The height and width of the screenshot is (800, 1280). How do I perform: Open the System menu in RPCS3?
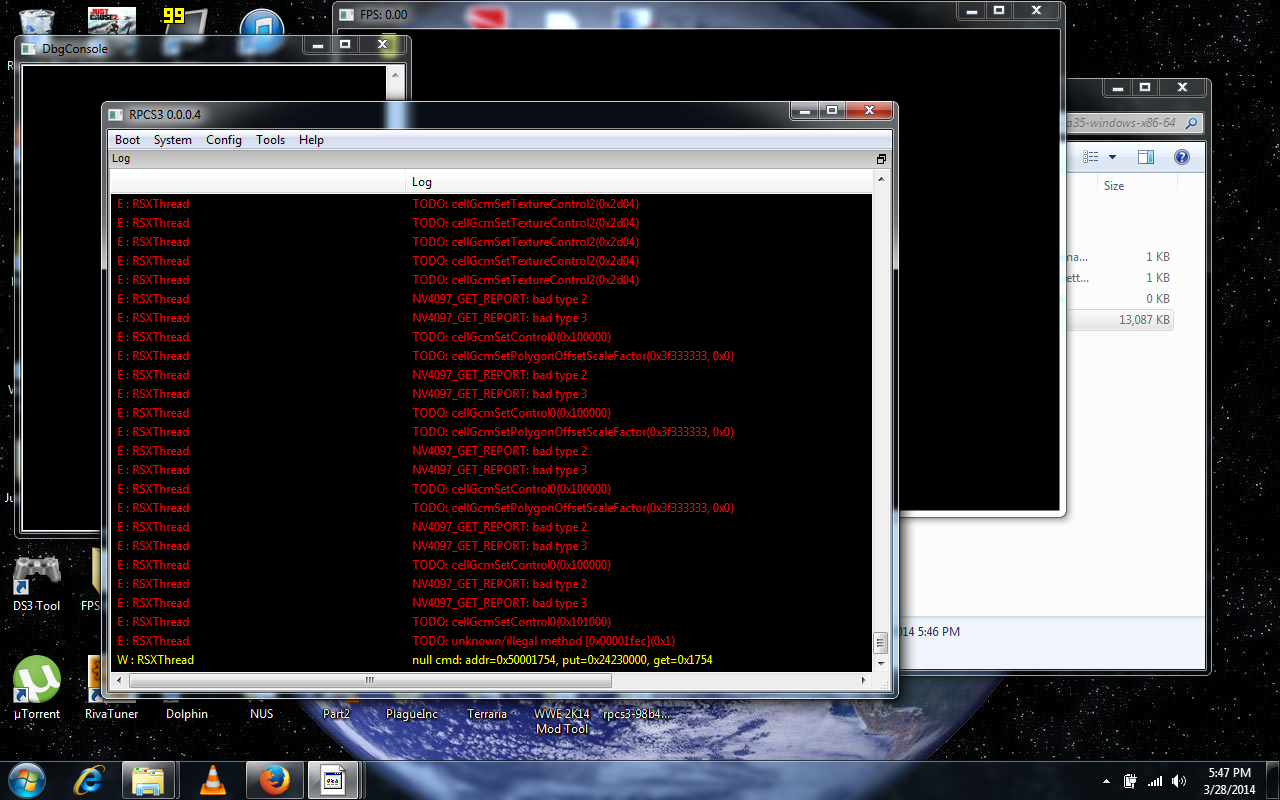point(173,140)
